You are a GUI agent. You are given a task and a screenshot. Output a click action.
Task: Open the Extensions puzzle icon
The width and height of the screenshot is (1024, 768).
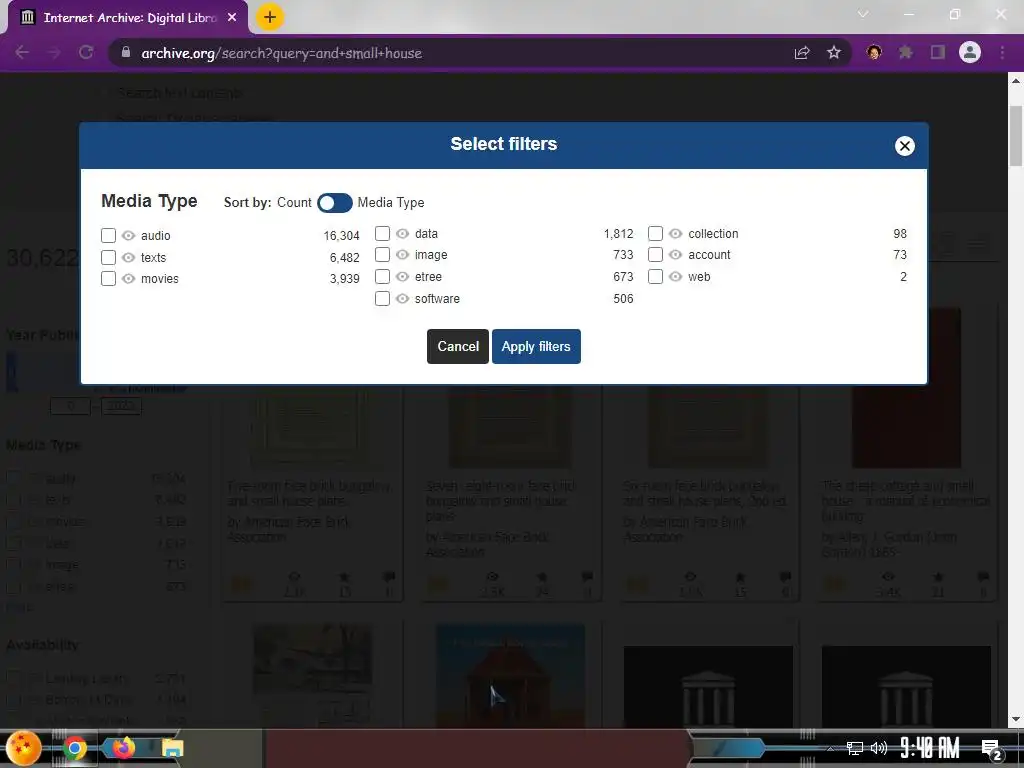(905, 52)
